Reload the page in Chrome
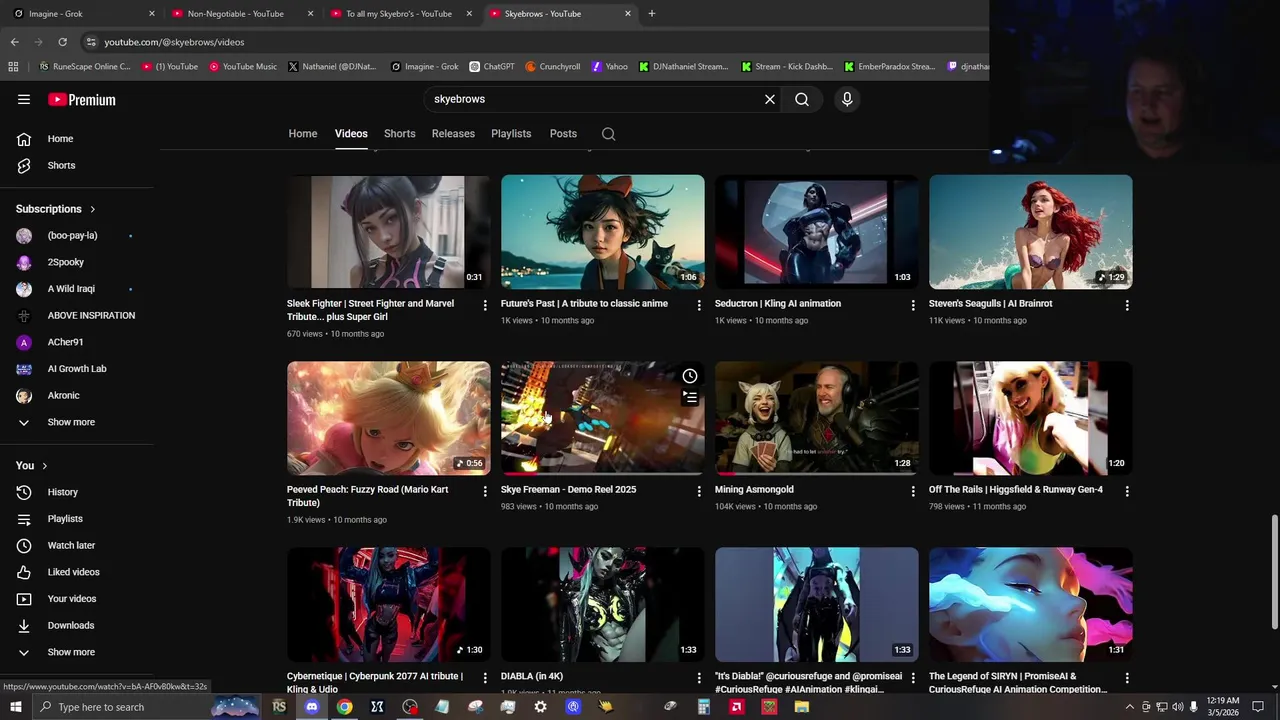1280x720 pixels. [x=62, y=42]
